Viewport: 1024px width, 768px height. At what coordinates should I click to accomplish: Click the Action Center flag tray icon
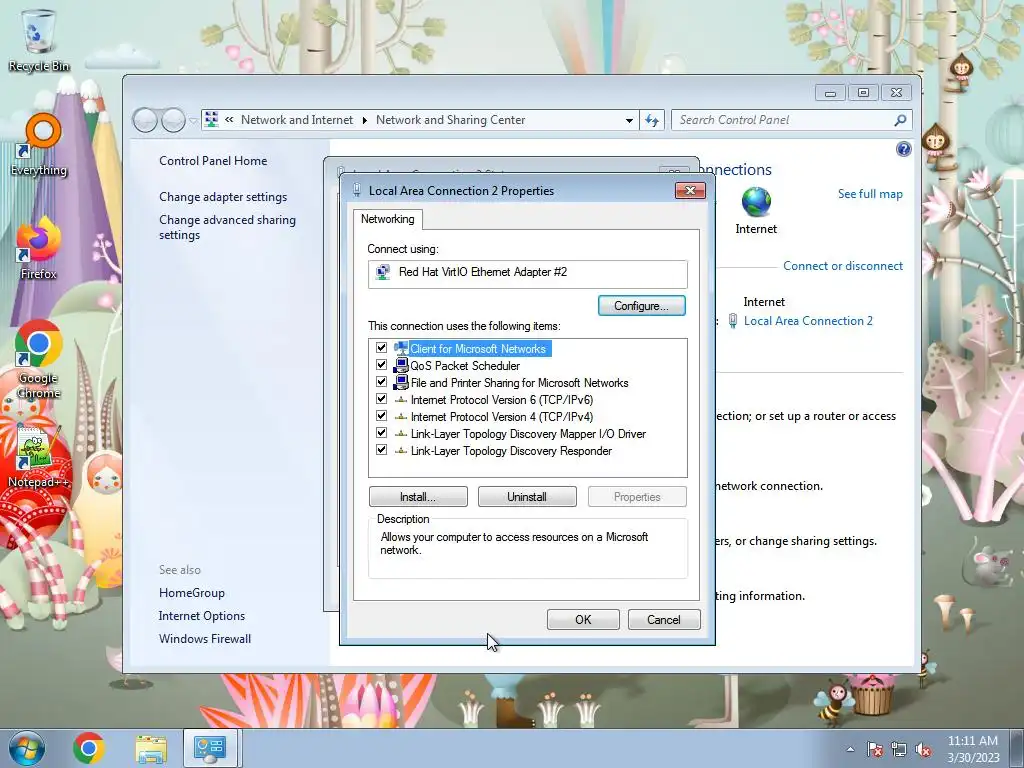pyautogui.click(x=875, y=749)
